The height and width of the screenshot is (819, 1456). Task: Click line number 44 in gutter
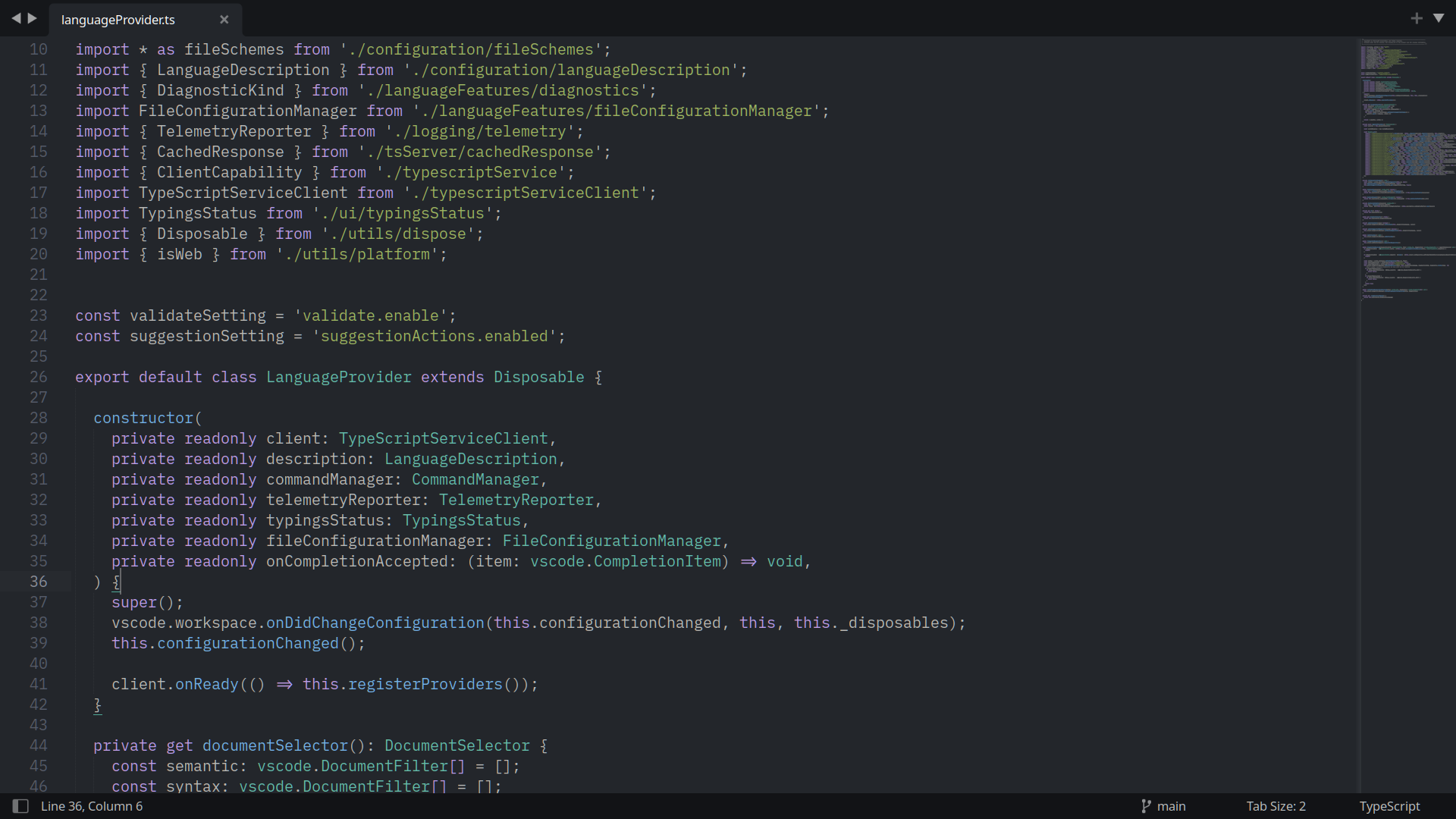point(38,745)
